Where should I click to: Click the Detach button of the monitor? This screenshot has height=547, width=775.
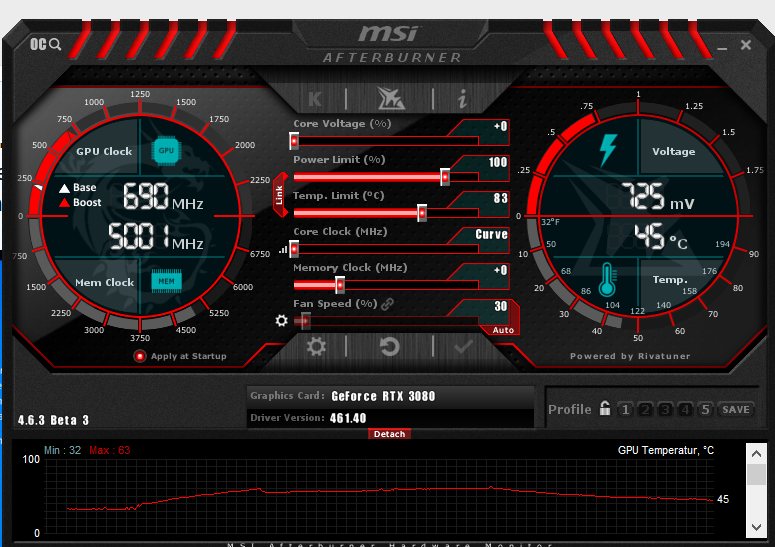click(389, 434)
